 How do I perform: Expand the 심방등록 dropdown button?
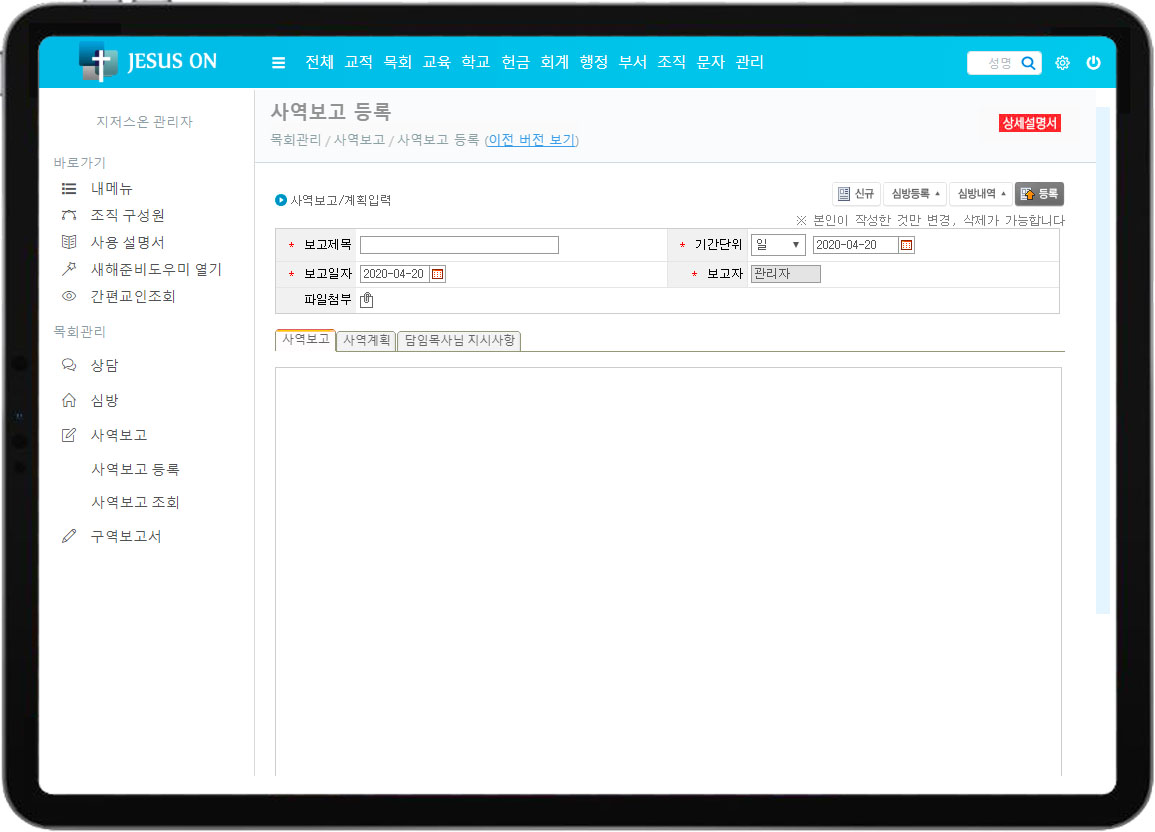914,194
